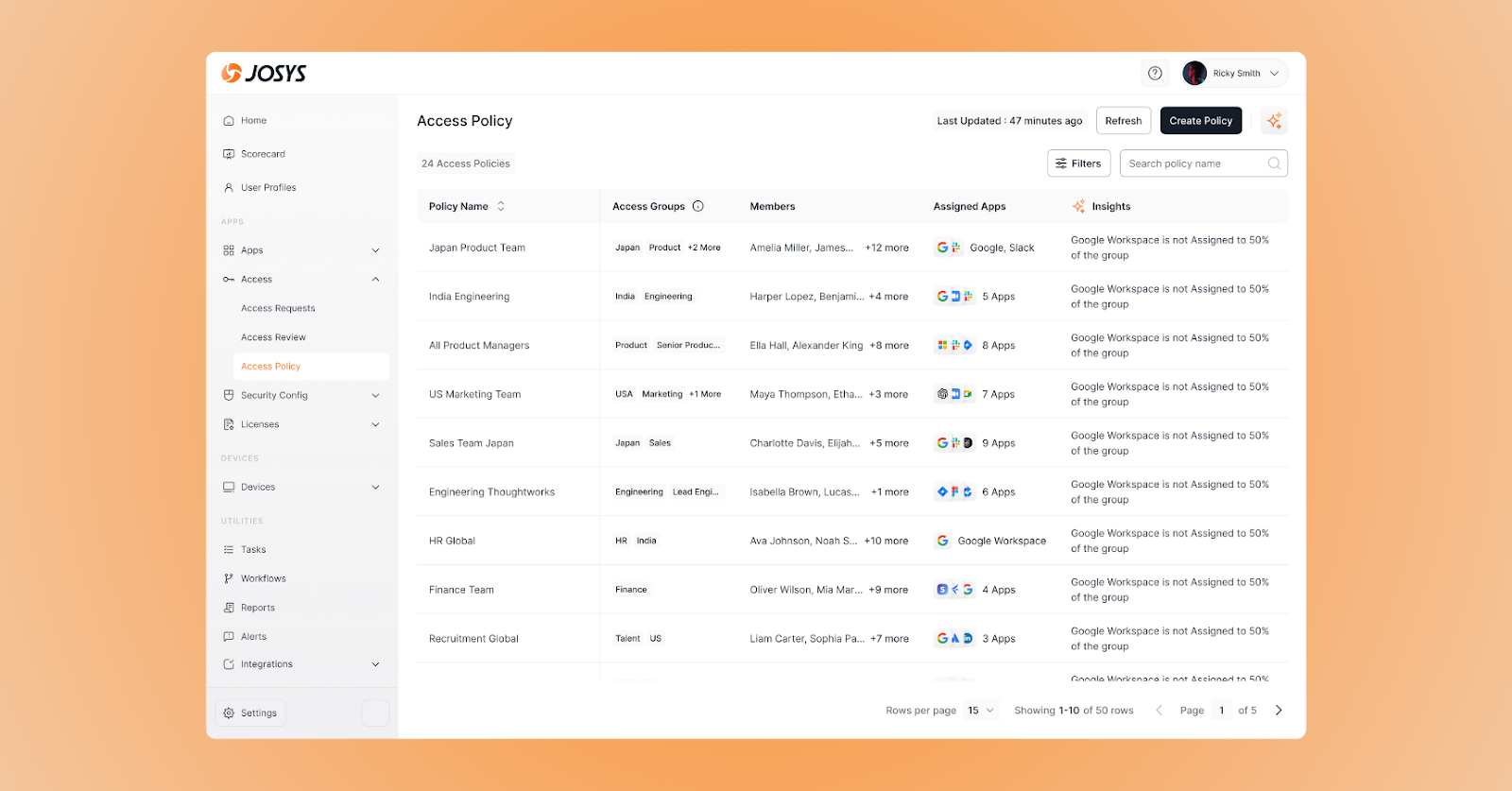The height and width of the screenshot is (791, 1512).
Task: Expand the Integrations chevron
Action: click(375, 664)
